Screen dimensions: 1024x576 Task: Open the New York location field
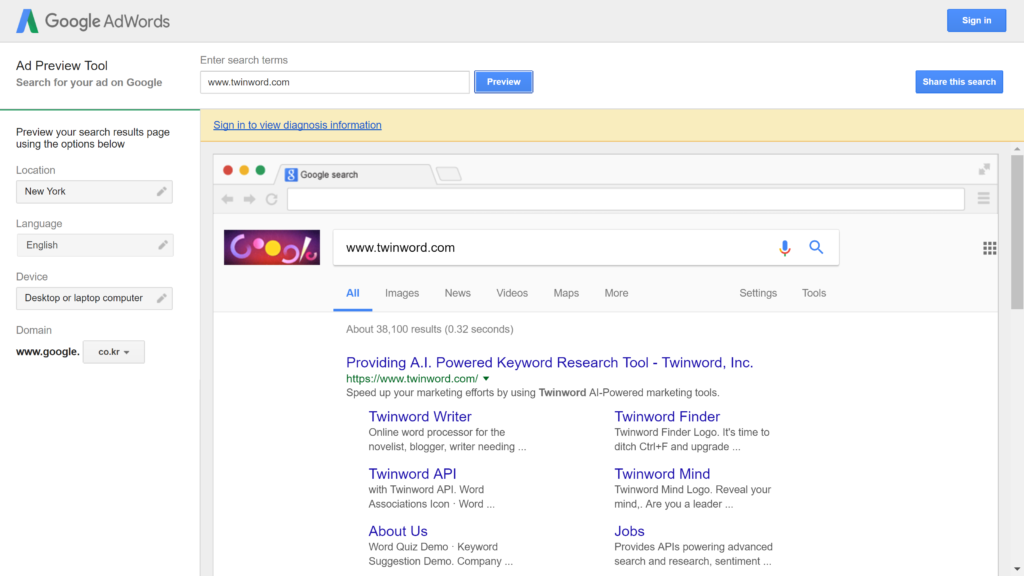(x=94, y=191)
